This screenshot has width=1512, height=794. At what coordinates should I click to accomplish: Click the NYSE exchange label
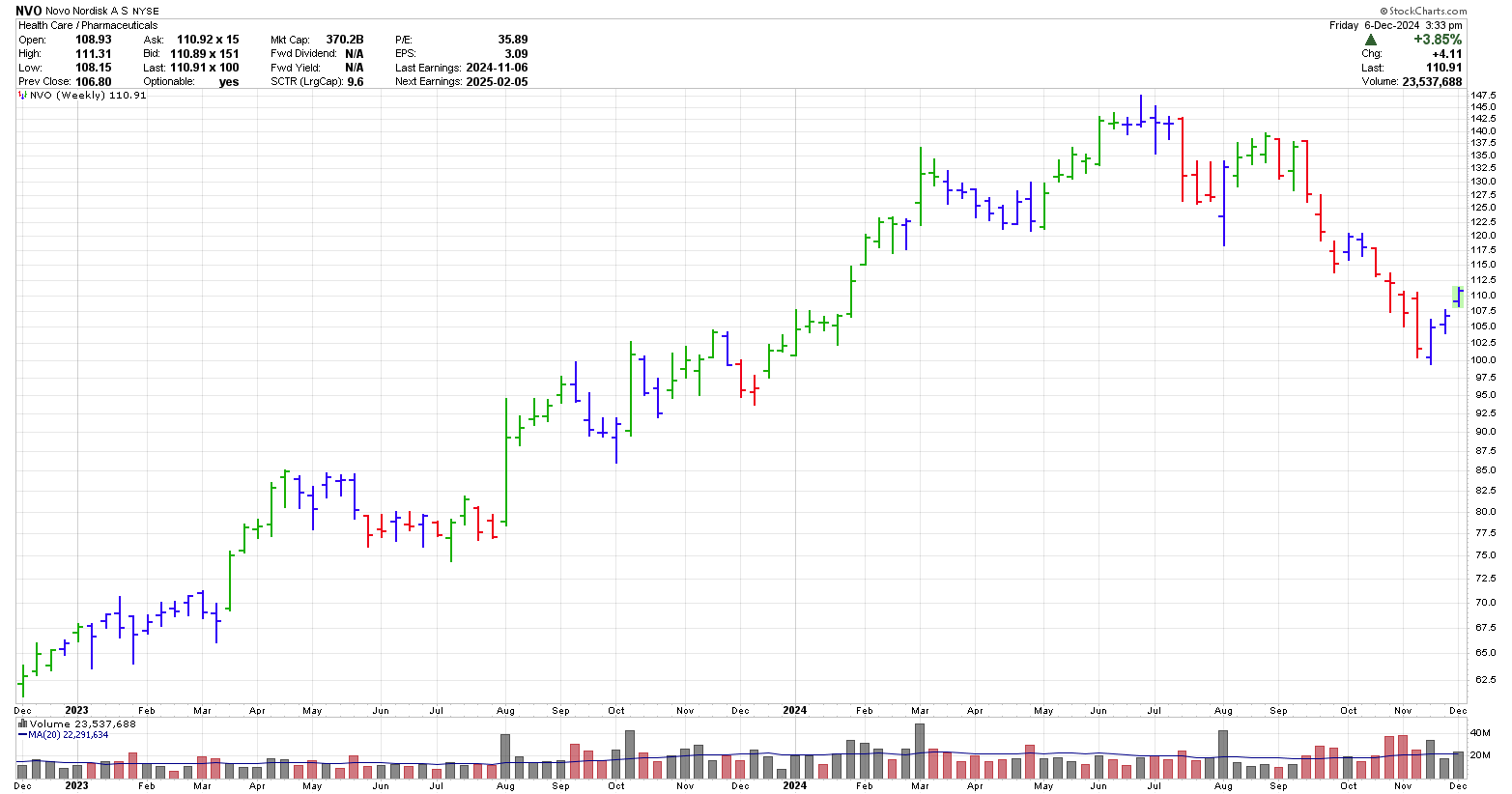tap(146, 12)
